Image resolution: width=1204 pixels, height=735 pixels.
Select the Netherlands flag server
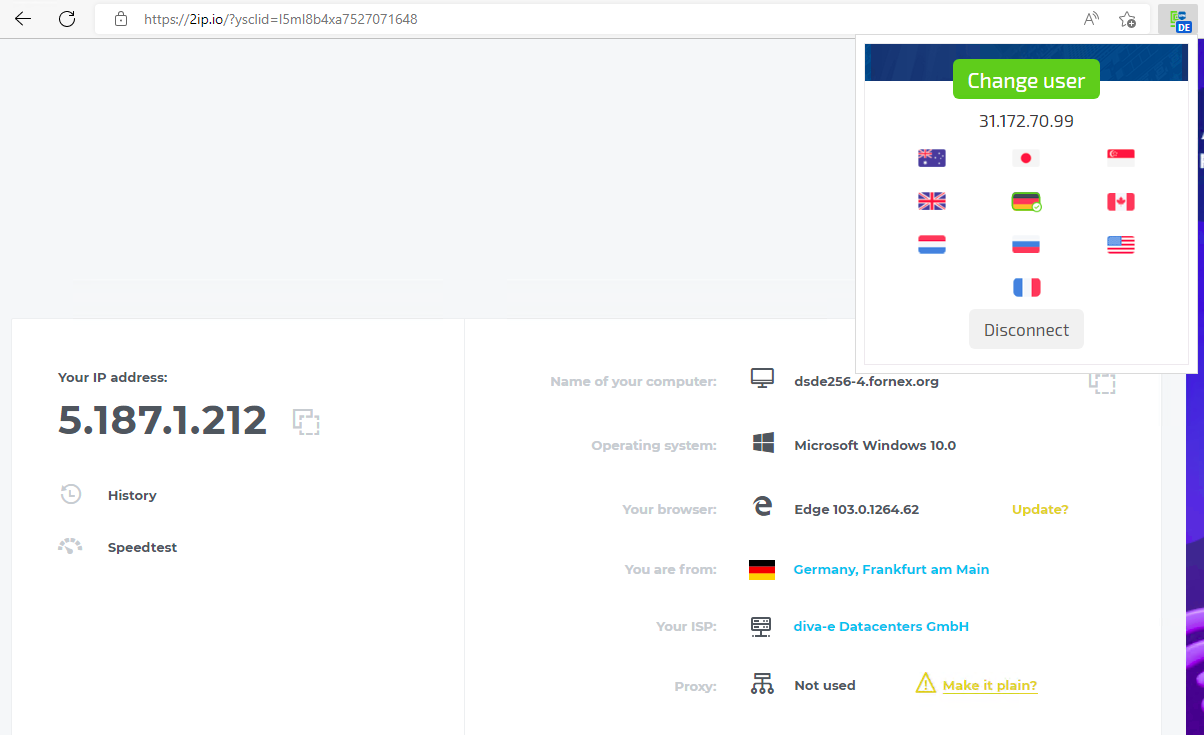[931, 244]
